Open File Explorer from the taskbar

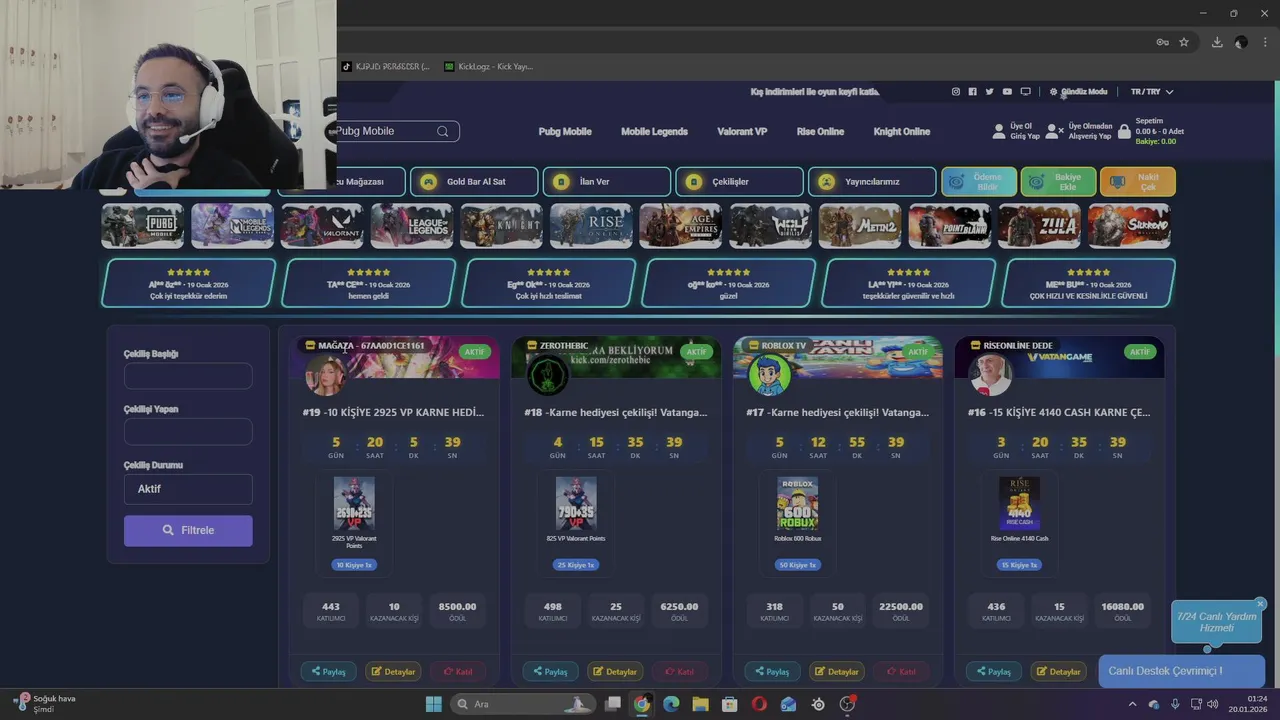point(700,704)
